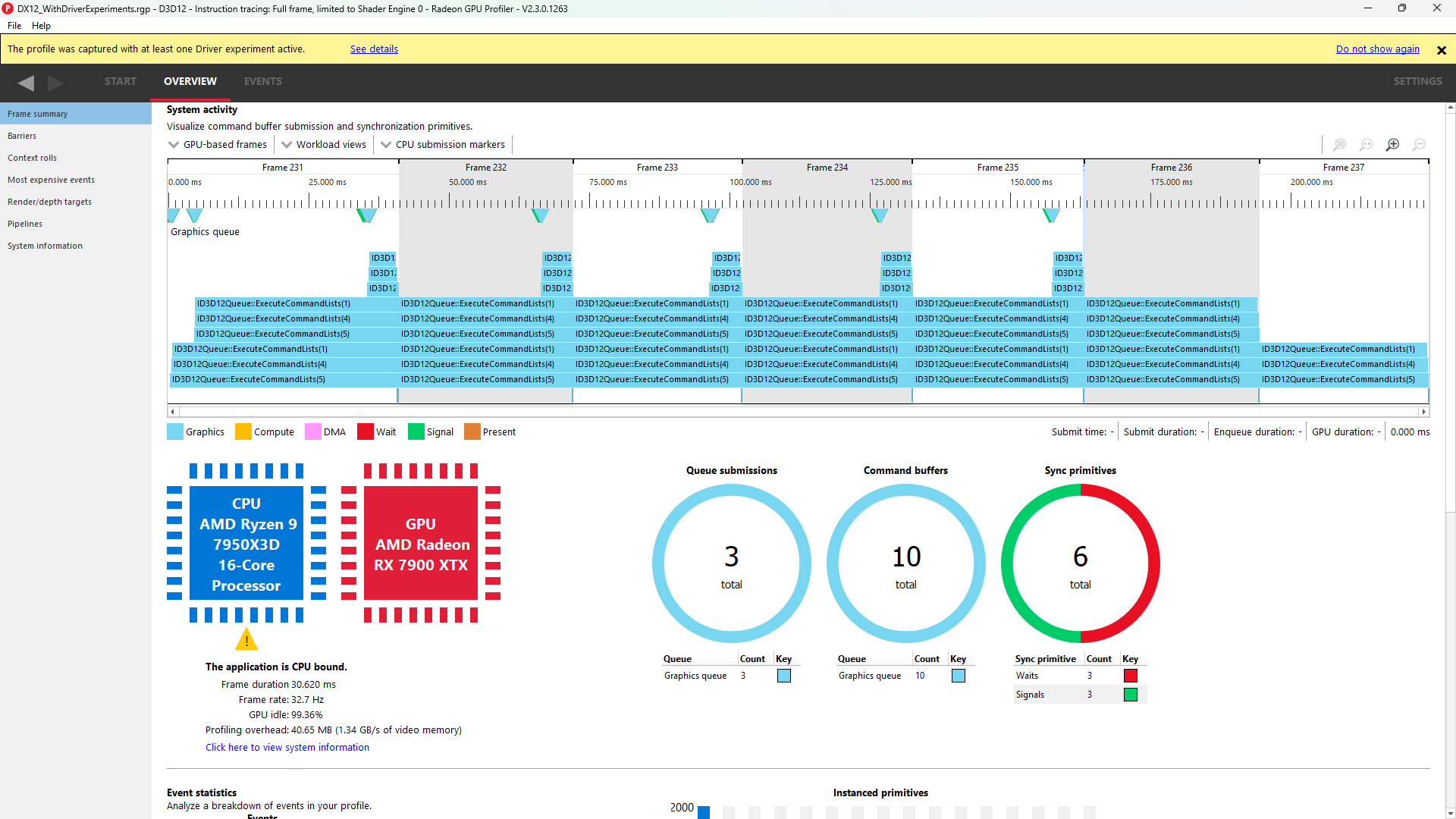This screenshot has height=819, width=1456.
Task: Click the zoom to selection magnifier icon
Action: [1339, 145]
